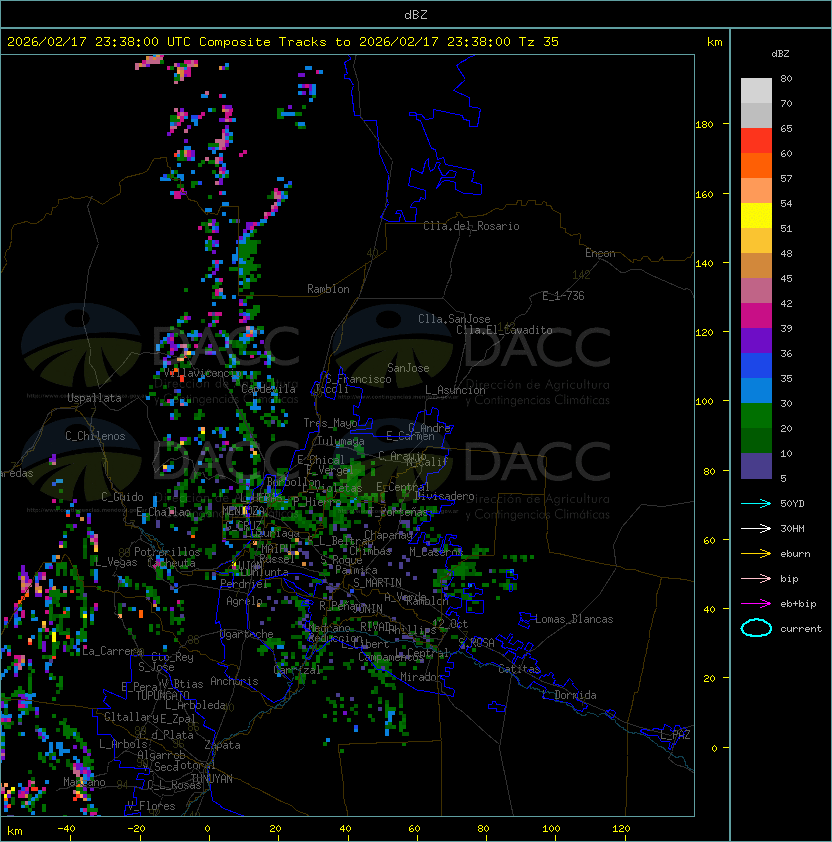
Task: Click the 'eburn' legend label
Action: (x=795, y=554)
